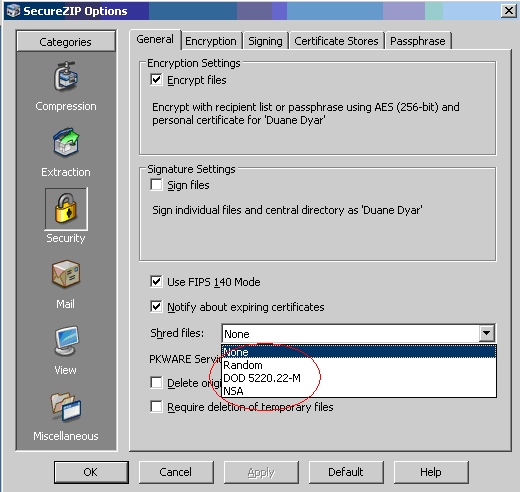Click the Categories header button
The width and height of the screenshot is (520, 492).
[x=66, y=42]
